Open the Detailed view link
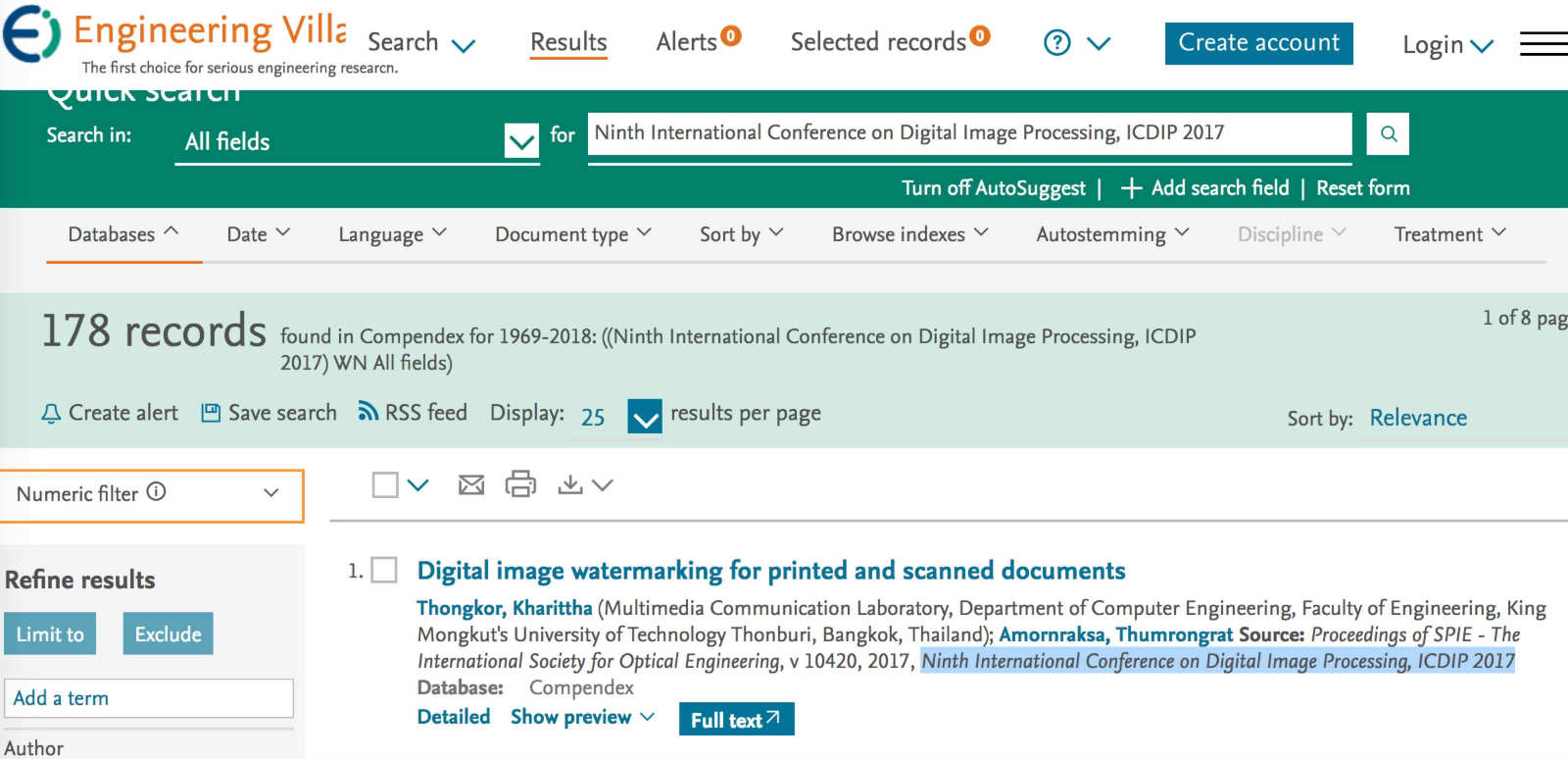 point(454,717)
